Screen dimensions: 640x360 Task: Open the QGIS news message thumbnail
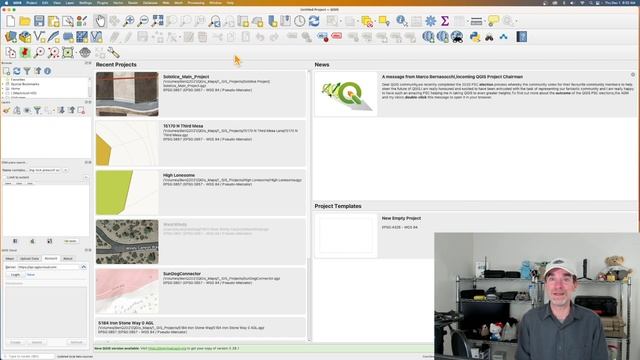click(x=346, y=94)
